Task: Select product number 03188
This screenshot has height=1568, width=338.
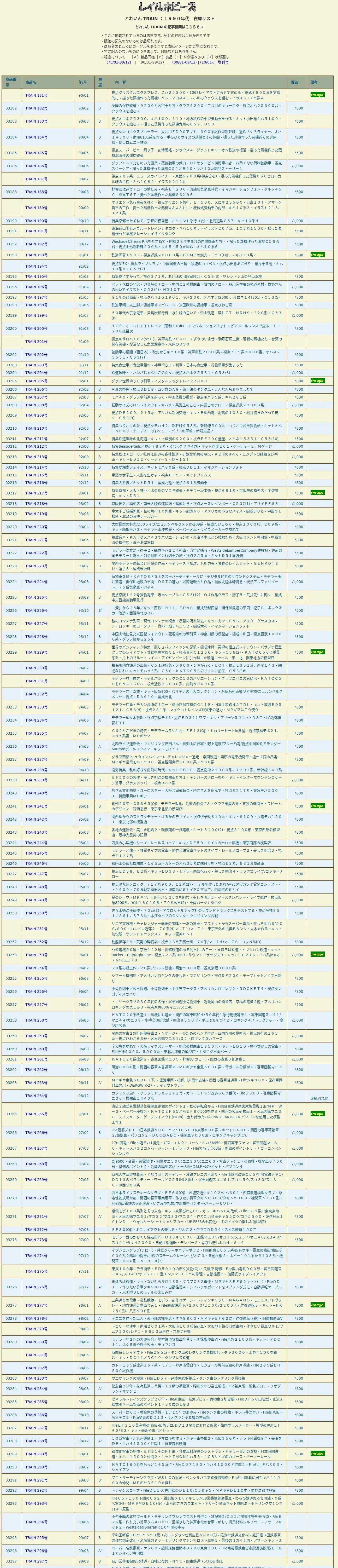Action: pos(11,192)
